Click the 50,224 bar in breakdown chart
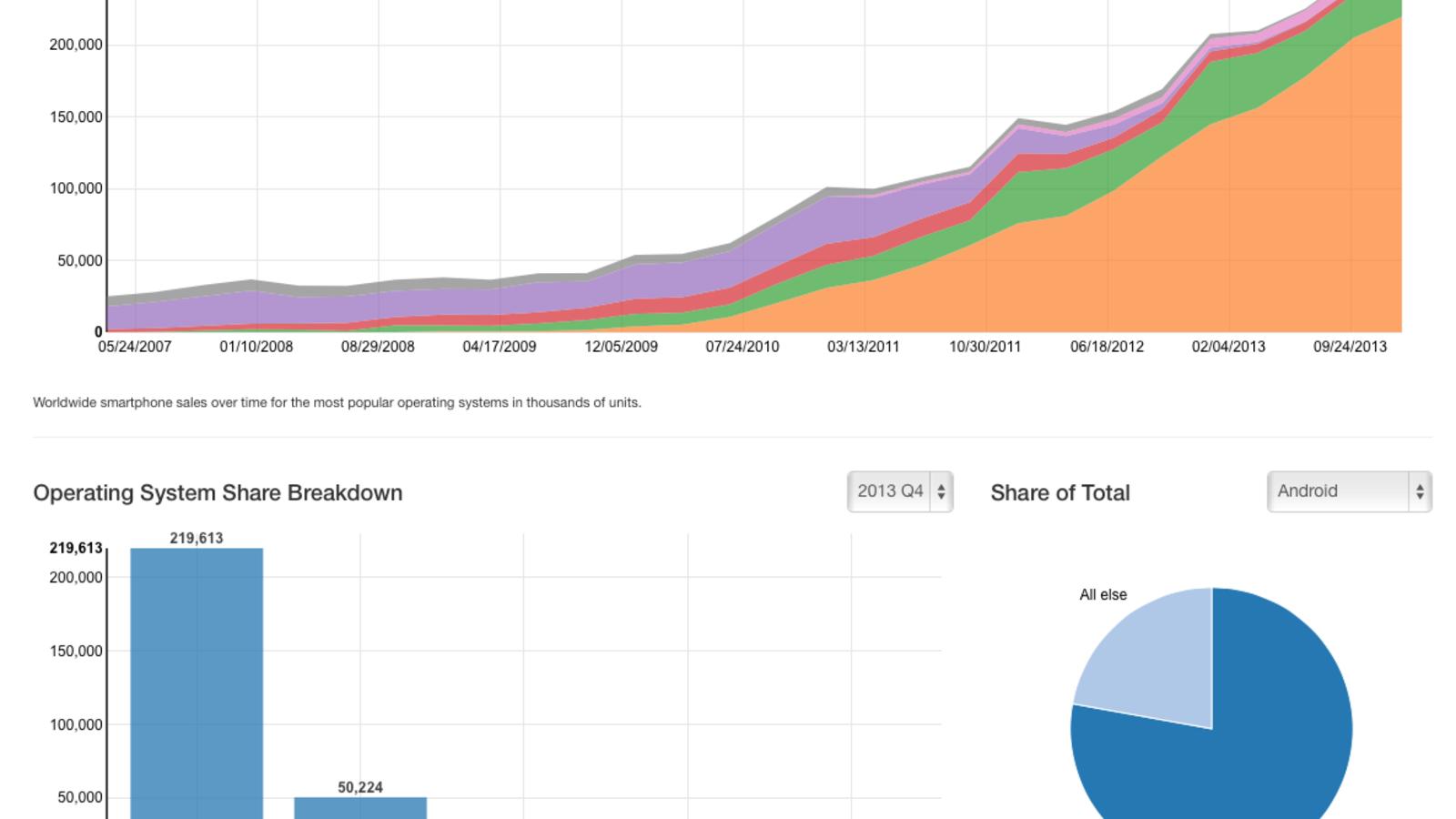The image size is (1456, 819). click(360, 808)
